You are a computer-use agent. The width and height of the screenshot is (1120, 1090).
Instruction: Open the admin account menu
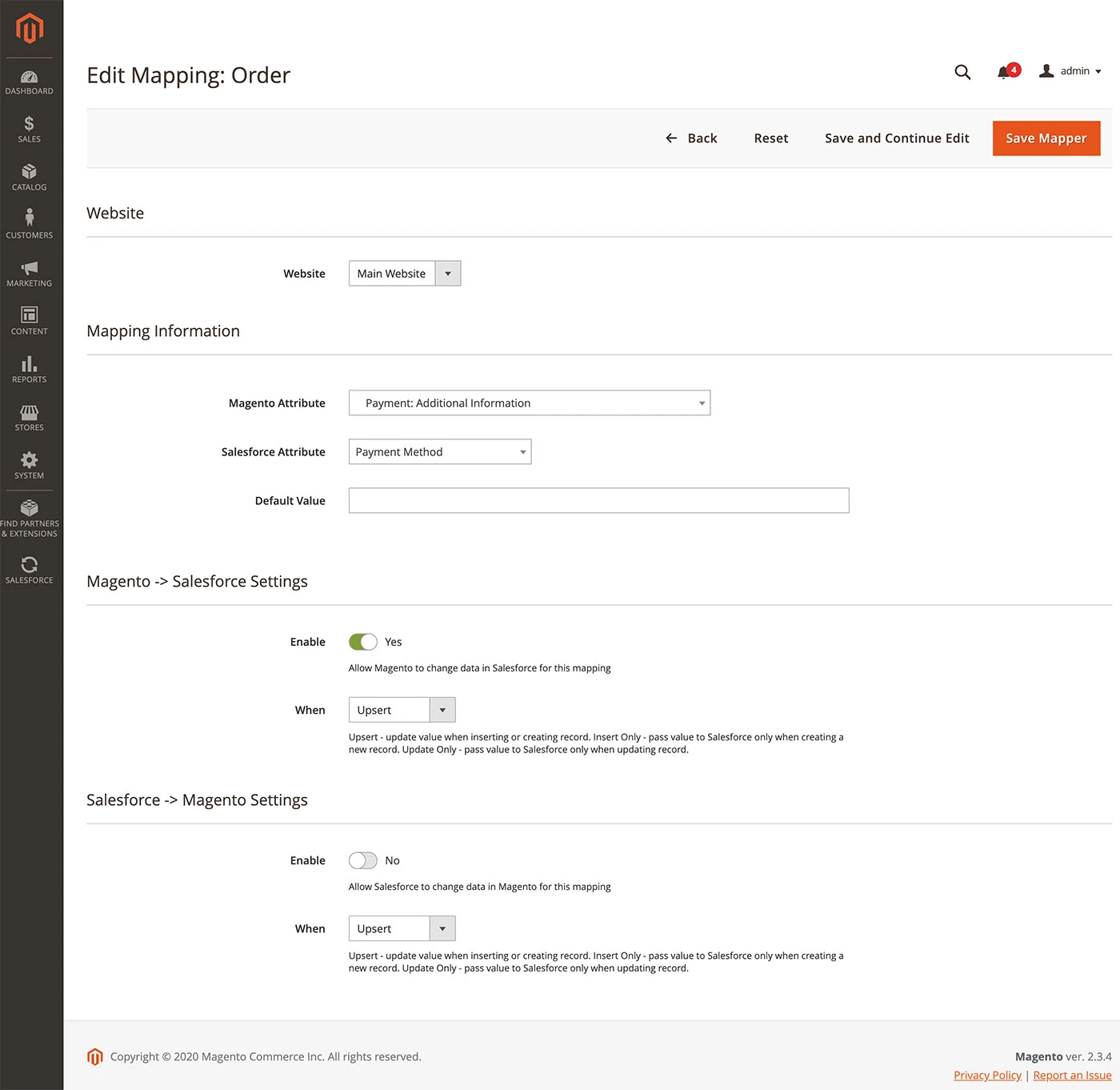pyautogui.click(x=1070, y=71)
